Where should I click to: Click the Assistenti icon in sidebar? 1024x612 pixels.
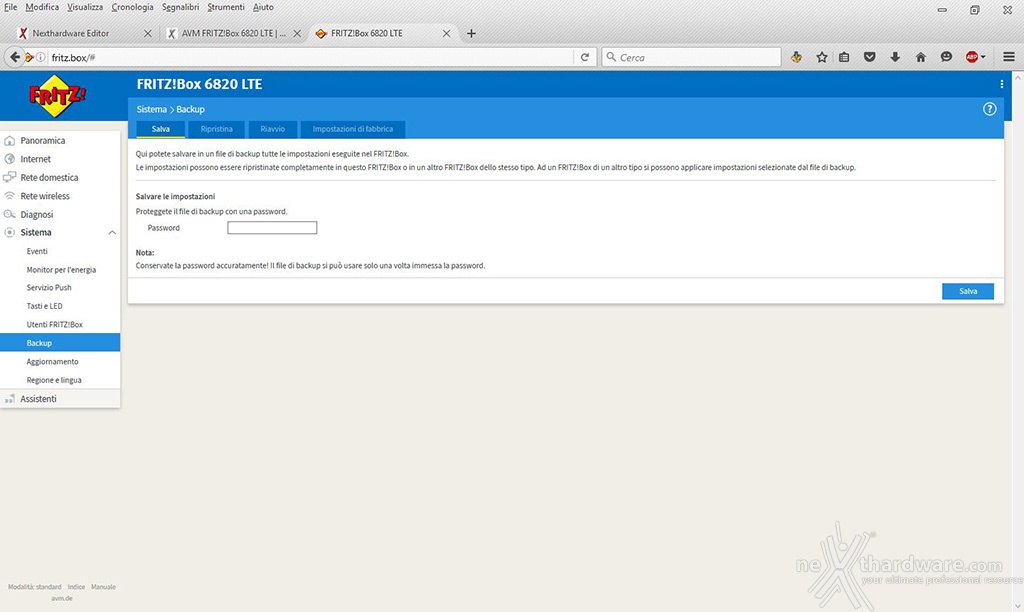point(10,398)
